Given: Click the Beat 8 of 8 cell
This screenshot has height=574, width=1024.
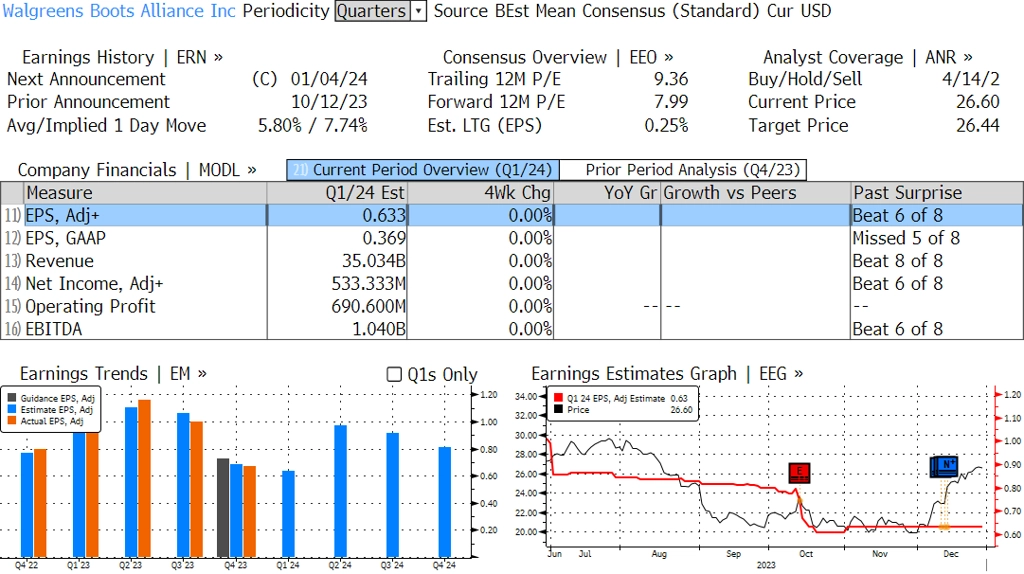Looking at the screenshot, I should 898,261.
